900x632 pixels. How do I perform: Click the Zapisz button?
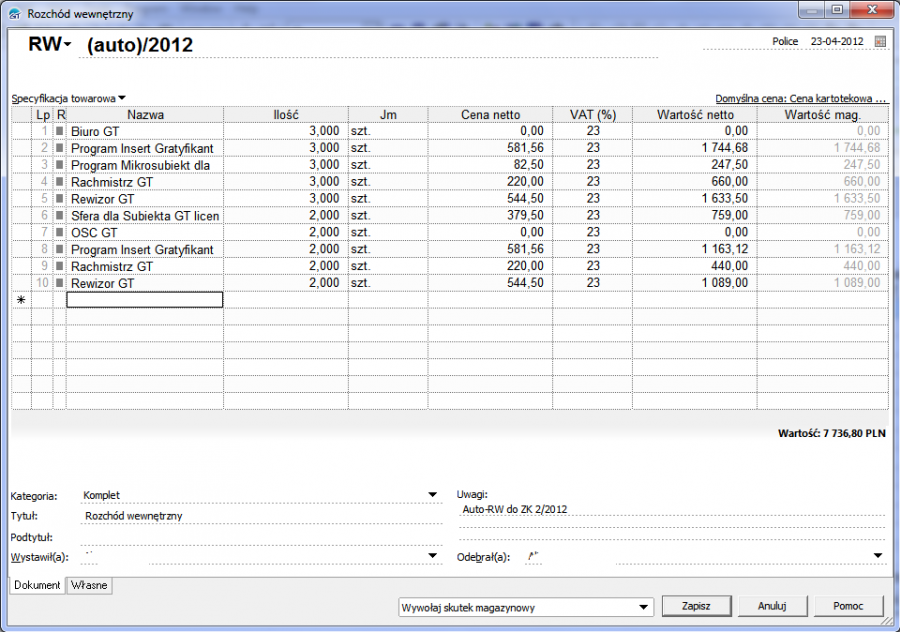pos(696,606)
